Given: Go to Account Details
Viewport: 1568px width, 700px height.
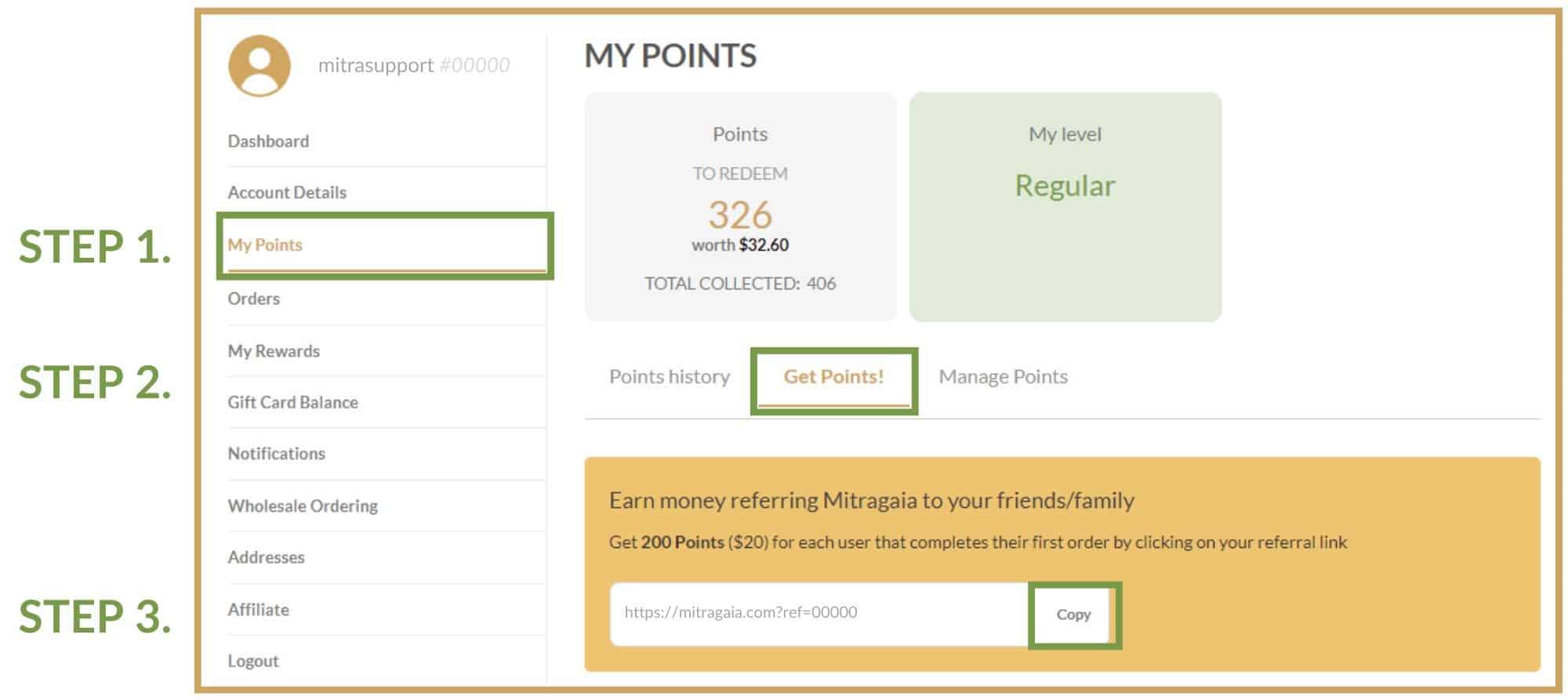Looking at the screenshot, I should pyautogui.click(x=287, y=192).
